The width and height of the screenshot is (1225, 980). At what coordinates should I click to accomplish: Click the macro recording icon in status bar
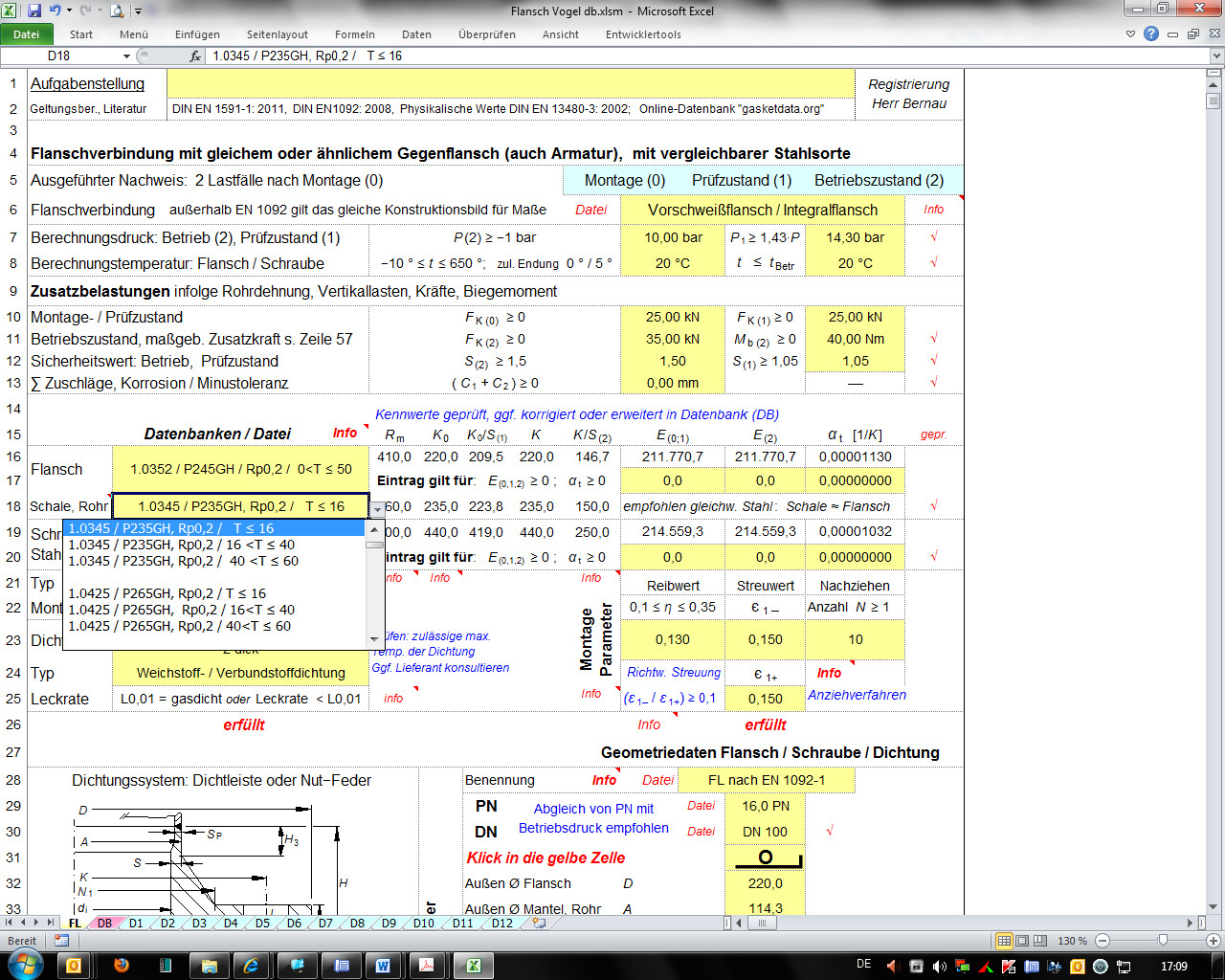pyautogui.click(x=61, y=941)
